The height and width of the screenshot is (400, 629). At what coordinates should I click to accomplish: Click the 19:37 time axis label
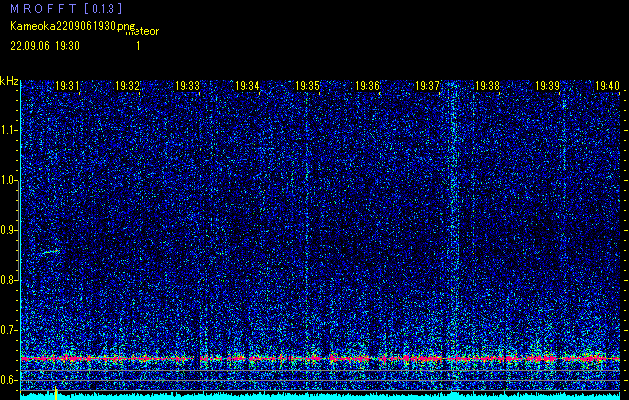point(427,86)
